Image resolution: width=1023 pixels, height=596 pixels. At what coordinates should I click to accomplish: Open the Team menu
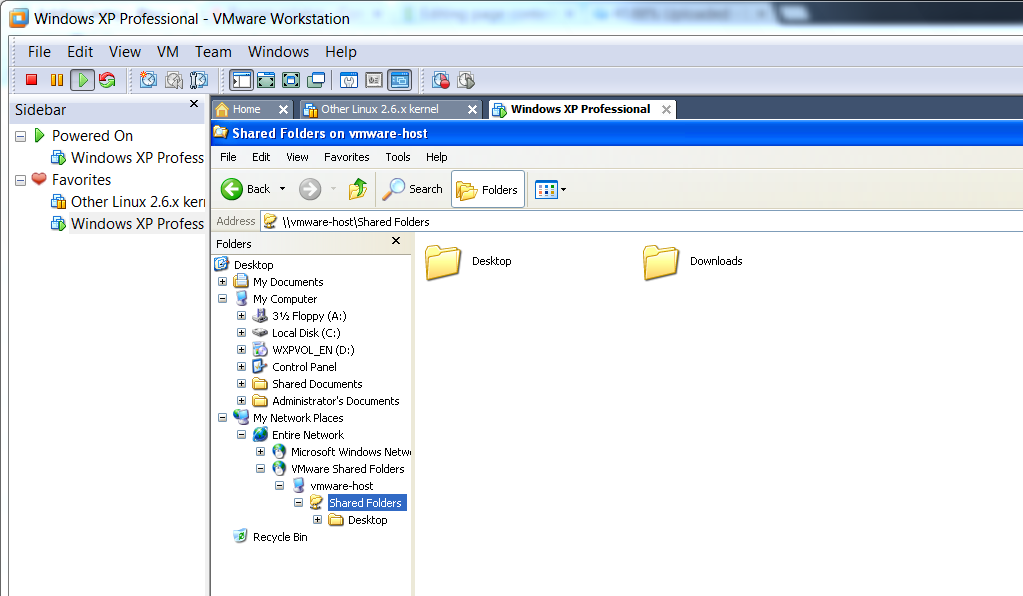(213, 52)
